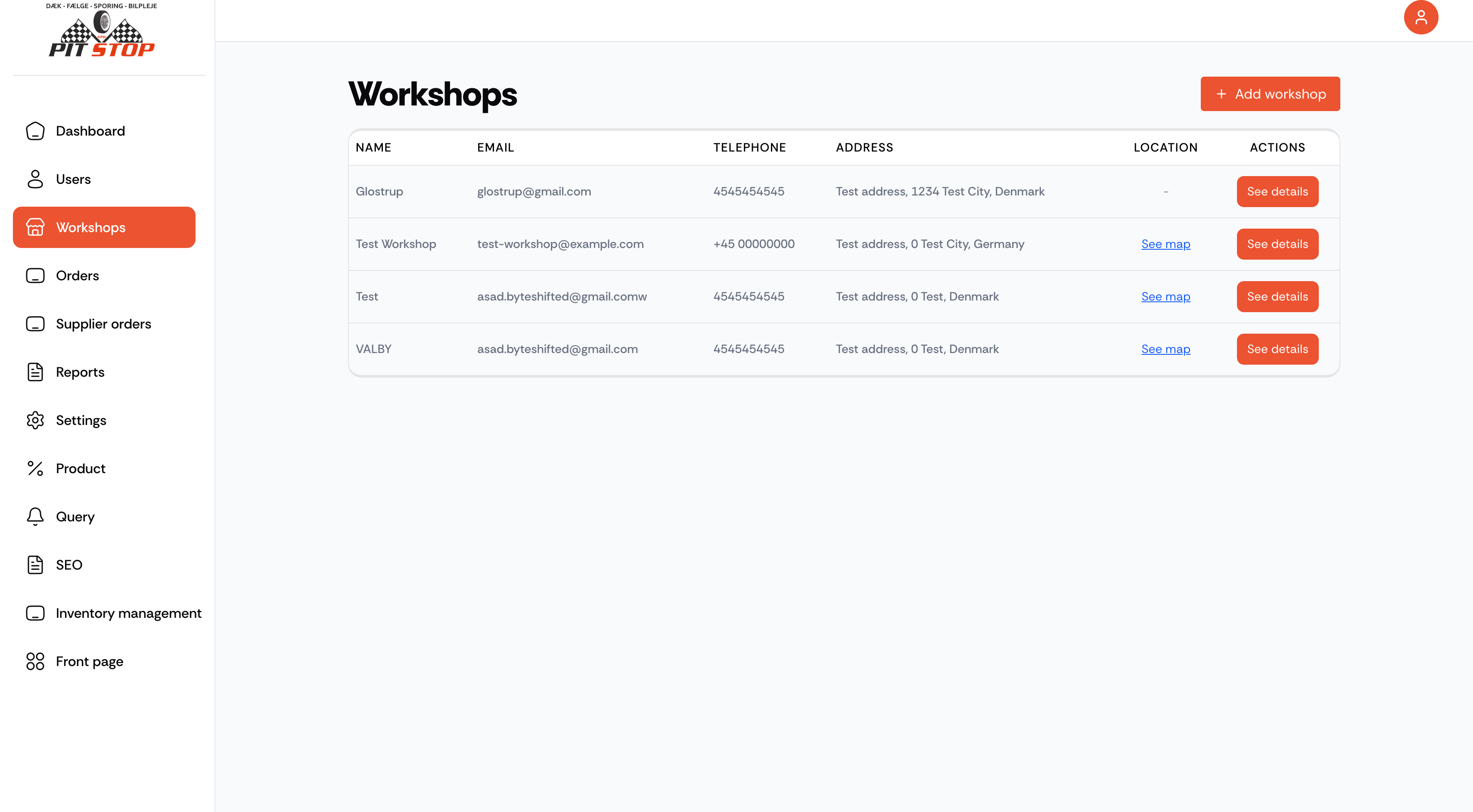Click the Inventory management icon

pos(35,613)
